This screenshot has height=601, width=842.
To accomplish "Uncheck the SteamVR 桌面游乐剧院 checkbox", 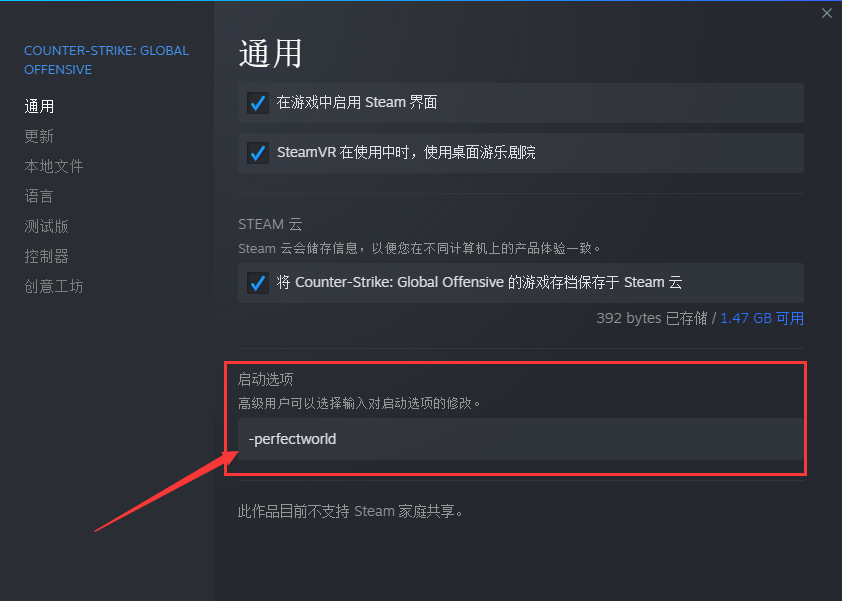I will pos(258,153).
